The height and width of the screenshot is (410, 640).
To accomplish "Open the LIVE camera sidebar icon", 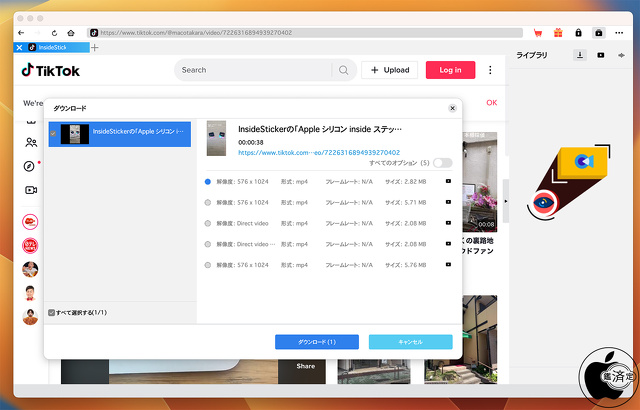I will pyautogui.click(x=31, y=190).
